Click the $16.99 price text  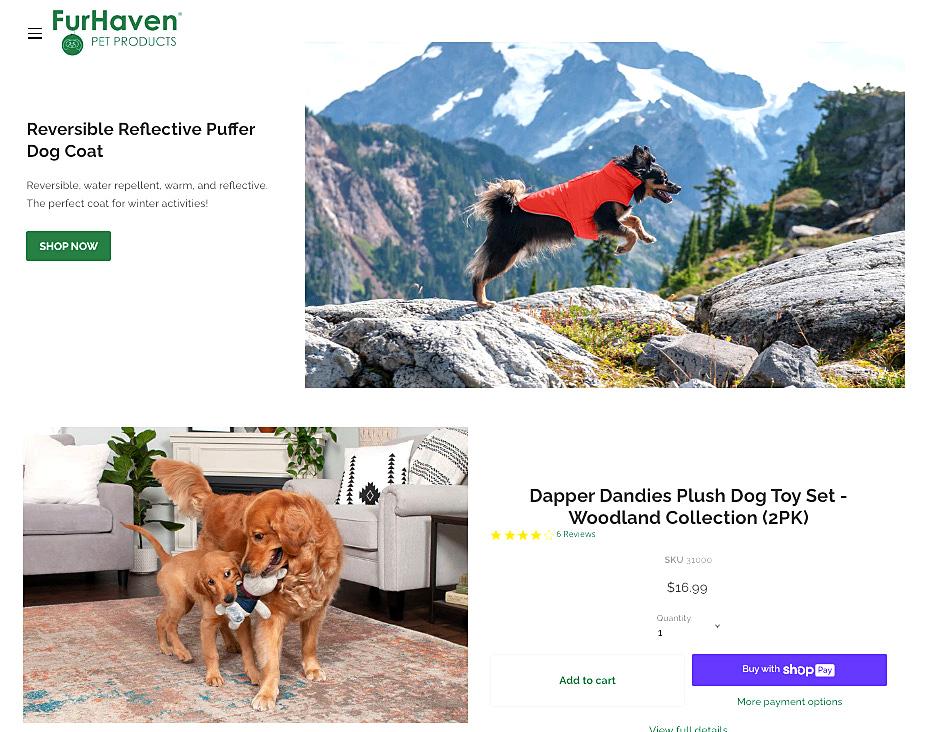(687, 587)
